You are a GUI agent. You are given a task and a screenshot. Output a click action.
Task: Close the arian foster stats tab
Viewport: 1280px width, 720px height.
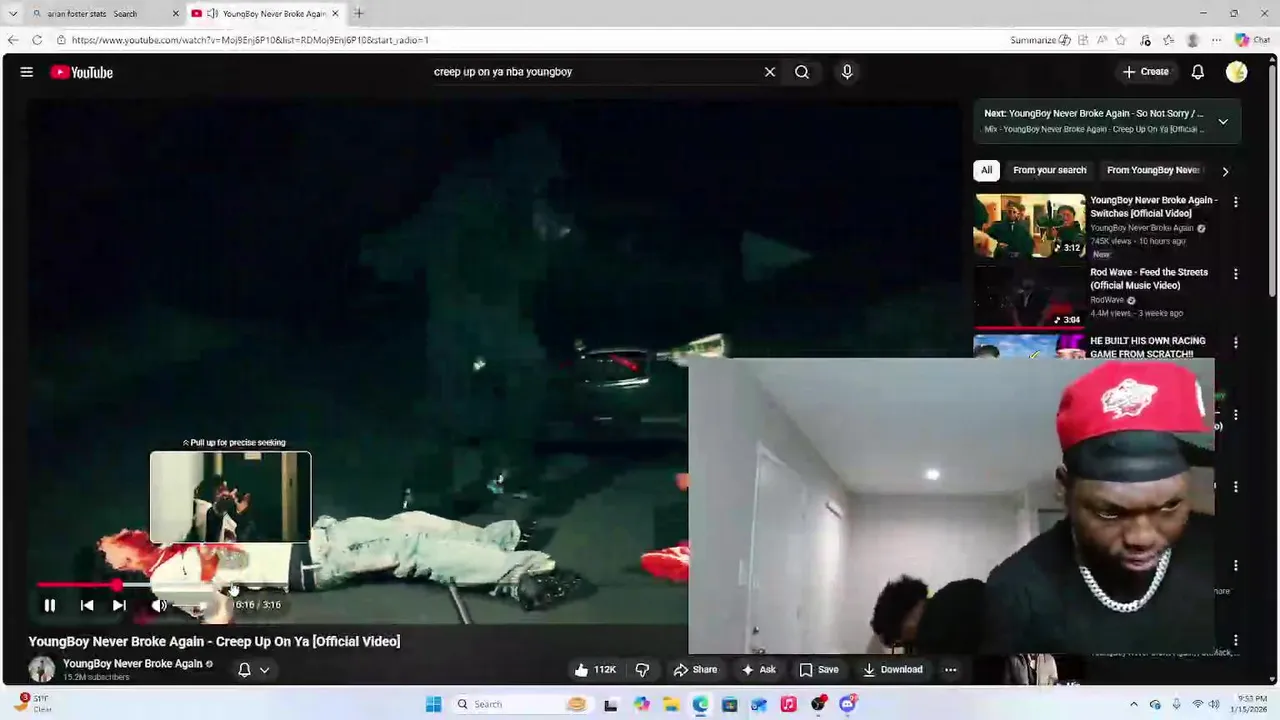coord(176,14)
